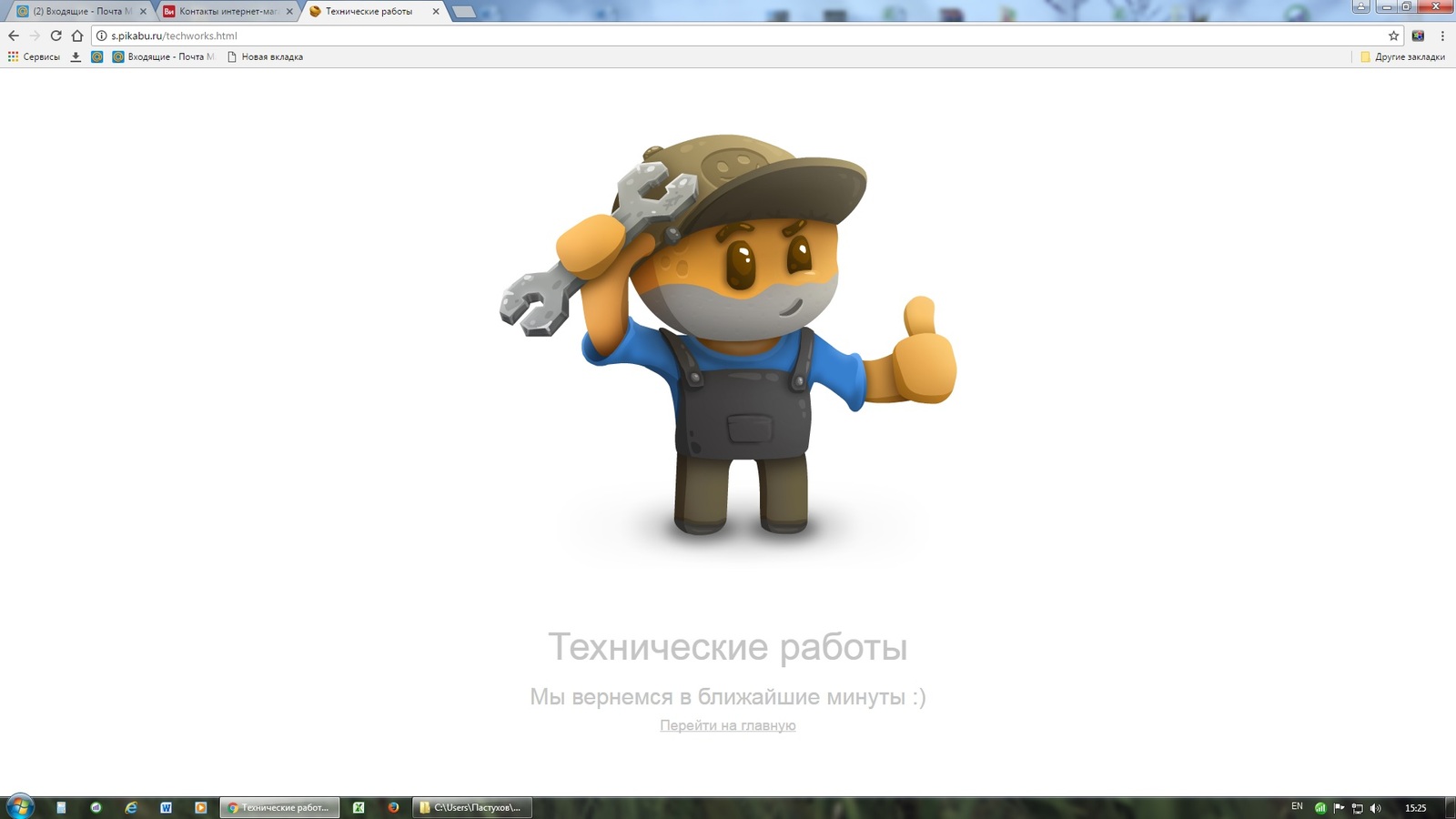Launch Microsoft Word from the taskbar

[166, 807]
